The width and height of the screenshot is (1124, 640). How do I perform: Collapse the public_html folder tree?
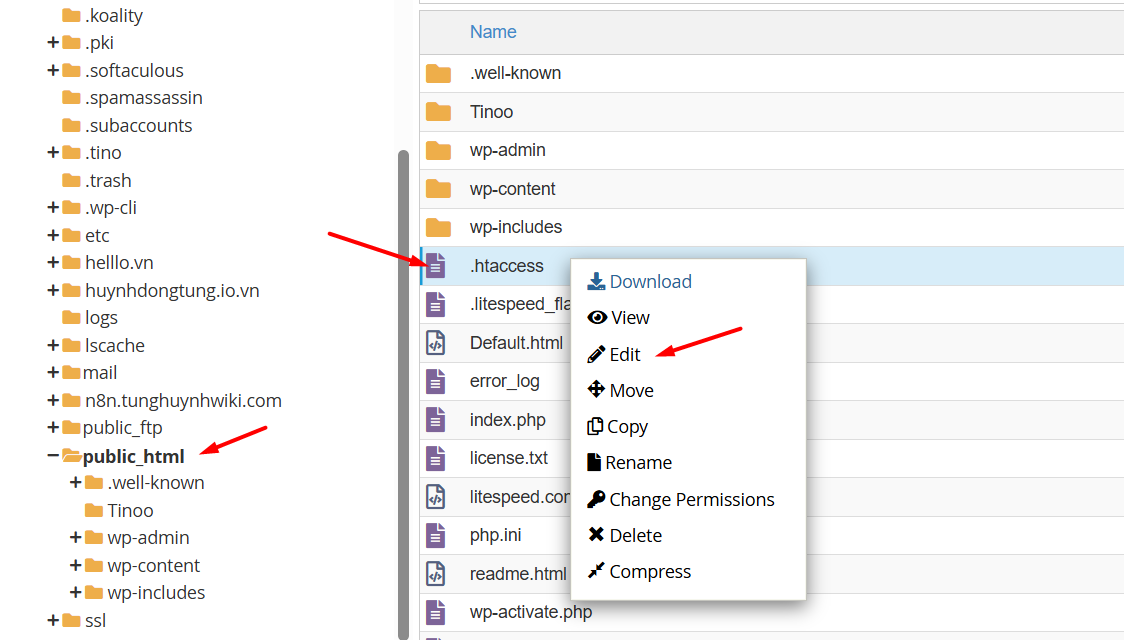tap(53, 456)
